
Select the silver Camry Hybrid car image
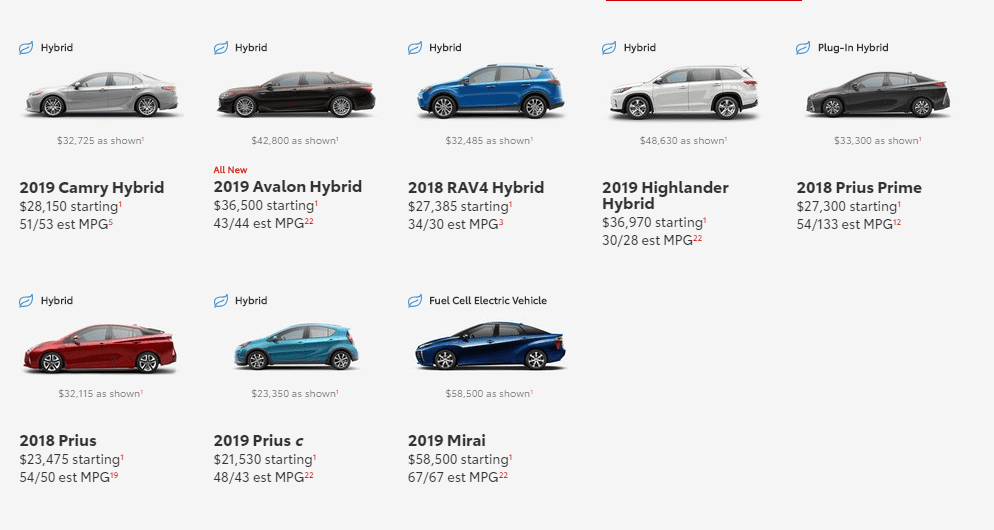coord(101,94)
